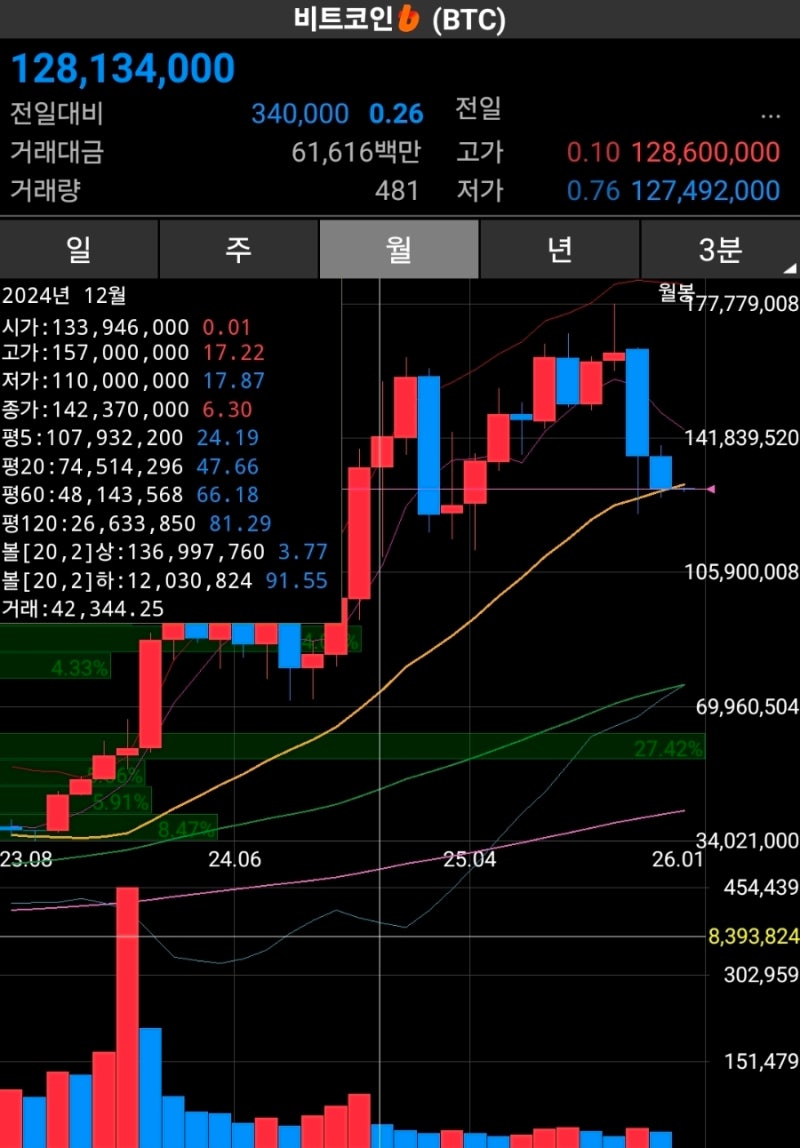Tap the 151,479 volume axis label
Screen dimensions: 800x1148
coord(761,1062)
